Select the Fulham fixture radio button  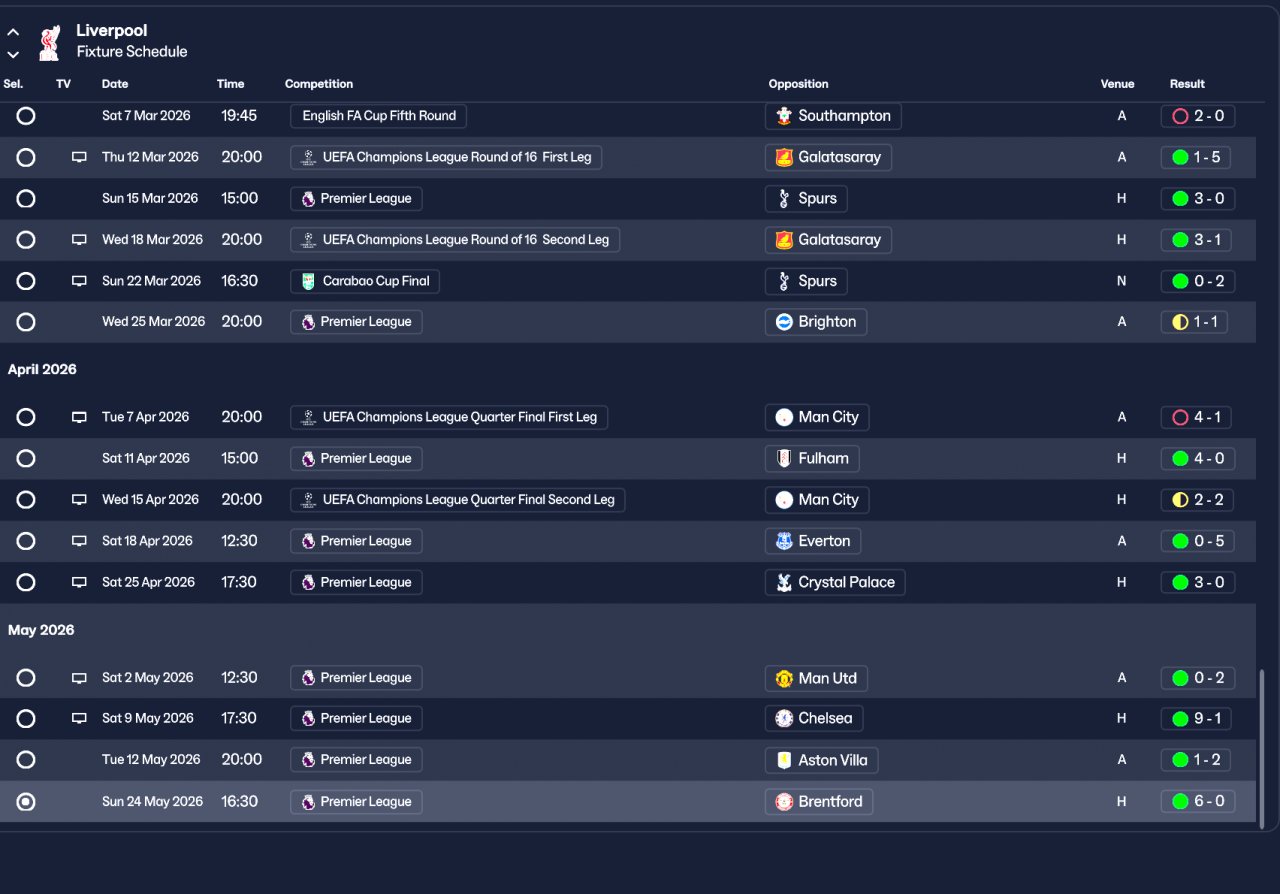[x=26, y=458]
